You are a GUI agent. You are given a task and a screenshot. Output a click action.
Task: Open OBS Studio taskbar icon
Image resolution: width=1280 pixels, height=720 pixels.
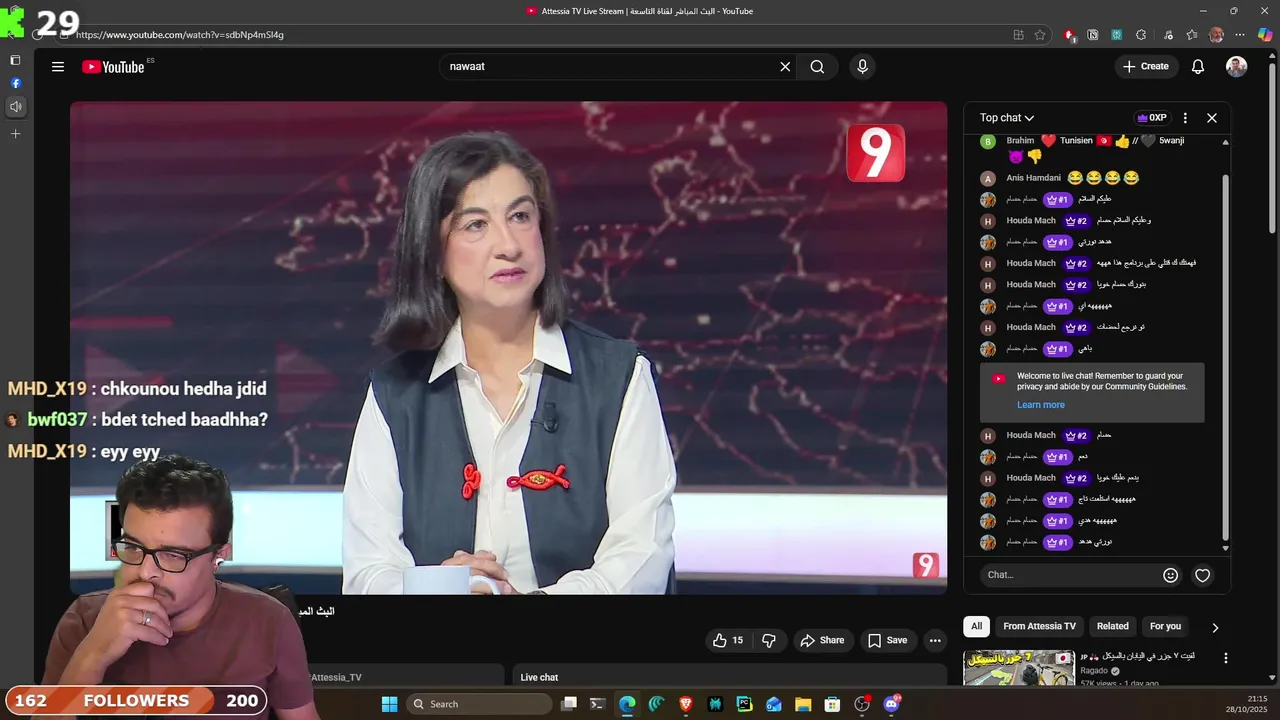[862, 704]
